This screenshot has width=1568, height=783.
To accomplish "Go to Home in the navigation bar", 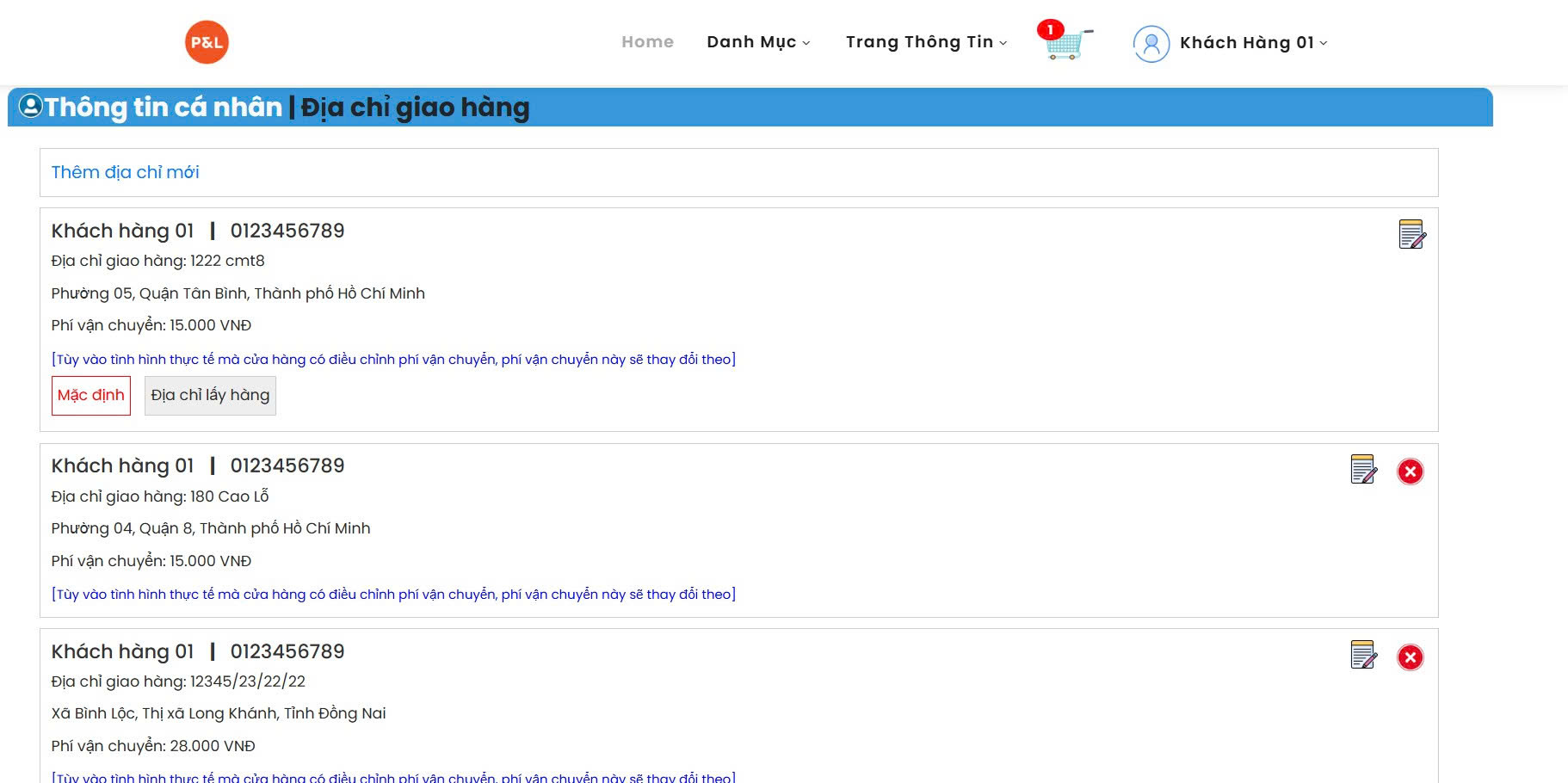I will coord(647,40).
